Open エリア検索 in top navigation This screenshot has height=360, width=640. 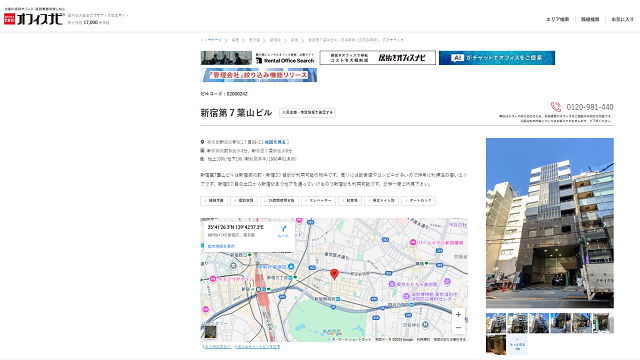[x=558, y=19]
